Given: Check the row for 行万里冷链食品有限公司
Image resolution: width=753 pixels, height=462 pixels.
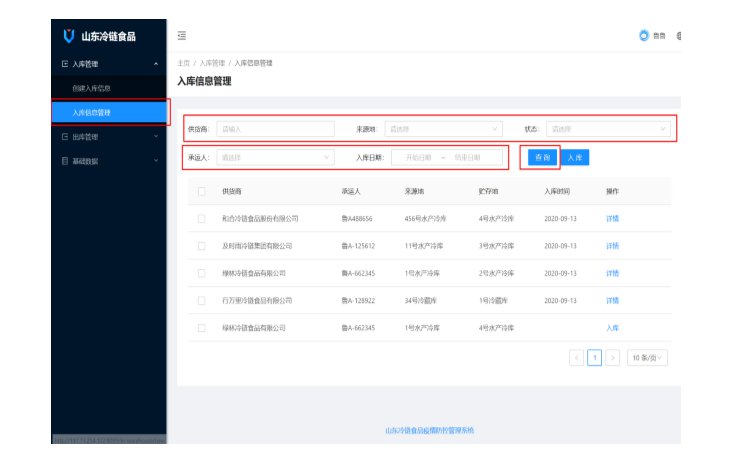Looking at the screenshot, I should click(x=202, y=300).
